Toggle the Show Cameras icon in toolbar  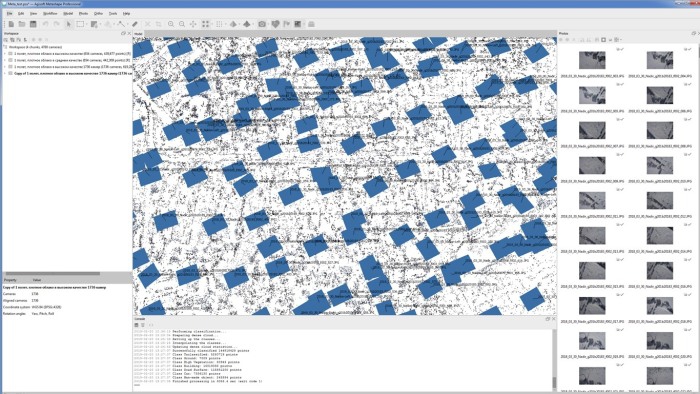[262, 24]
